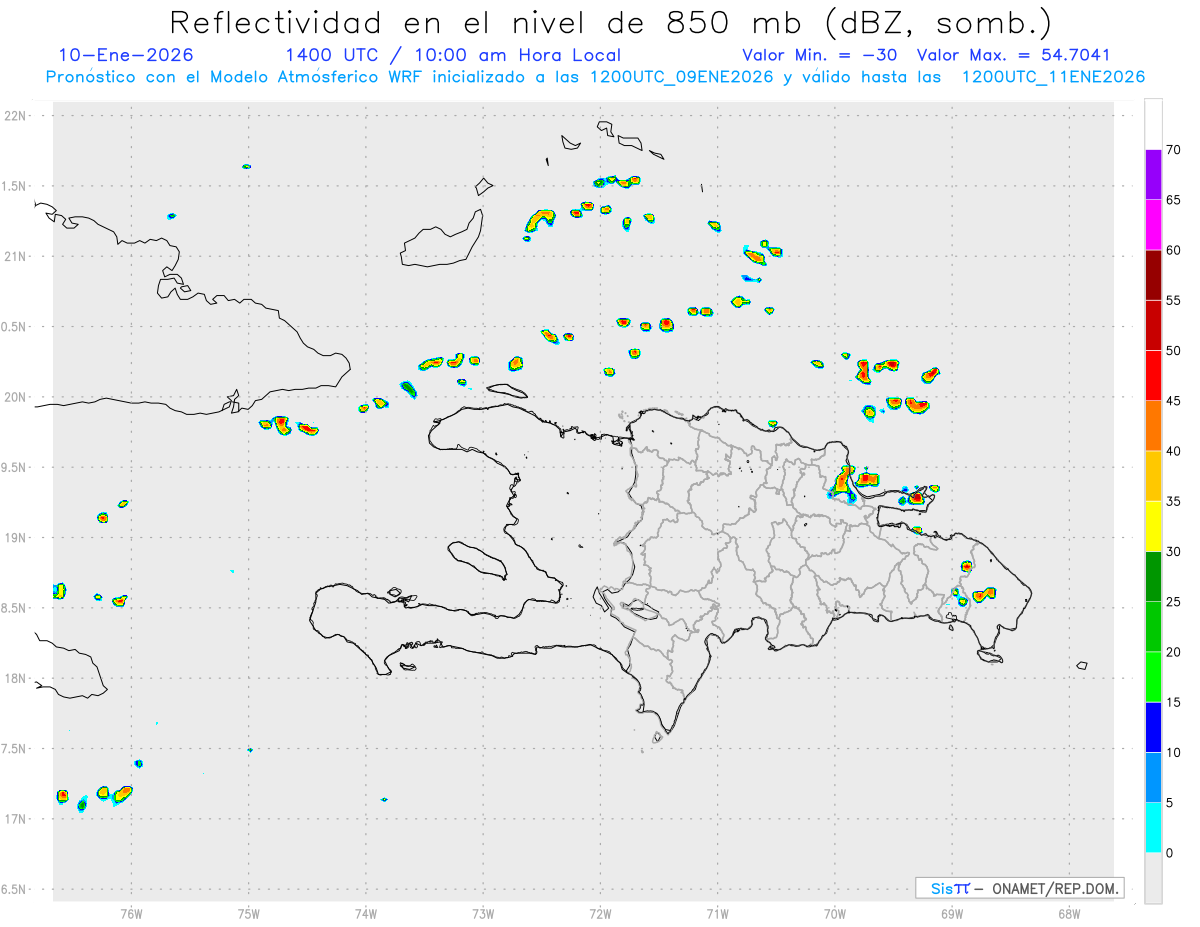Select the '73W' longitude label
This screenshot has width=1200, height=927.
pyautogui.click(x=483, y=913)
